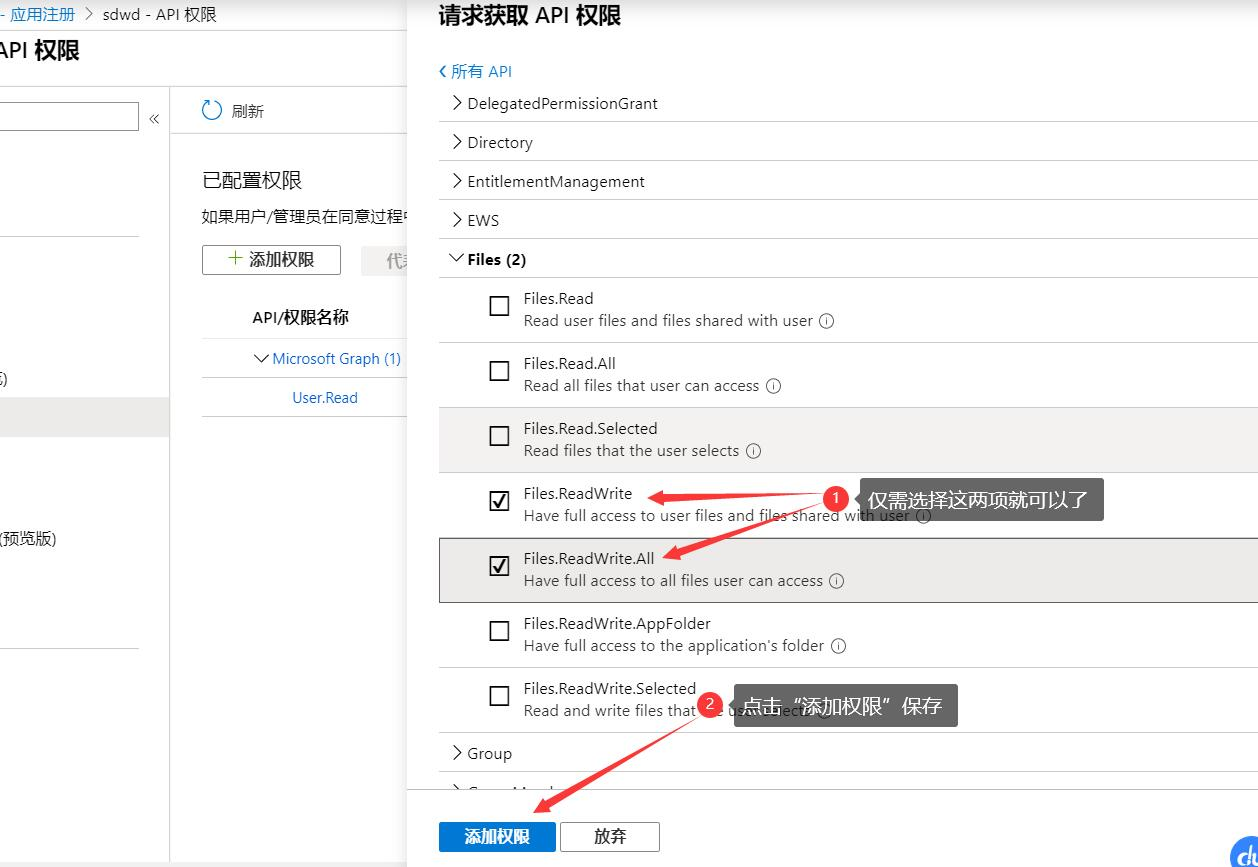The height and width of the screenshot is (867, 1258).
Task: Click info icon beside Files.Read.All description
Action: (773, 386)
